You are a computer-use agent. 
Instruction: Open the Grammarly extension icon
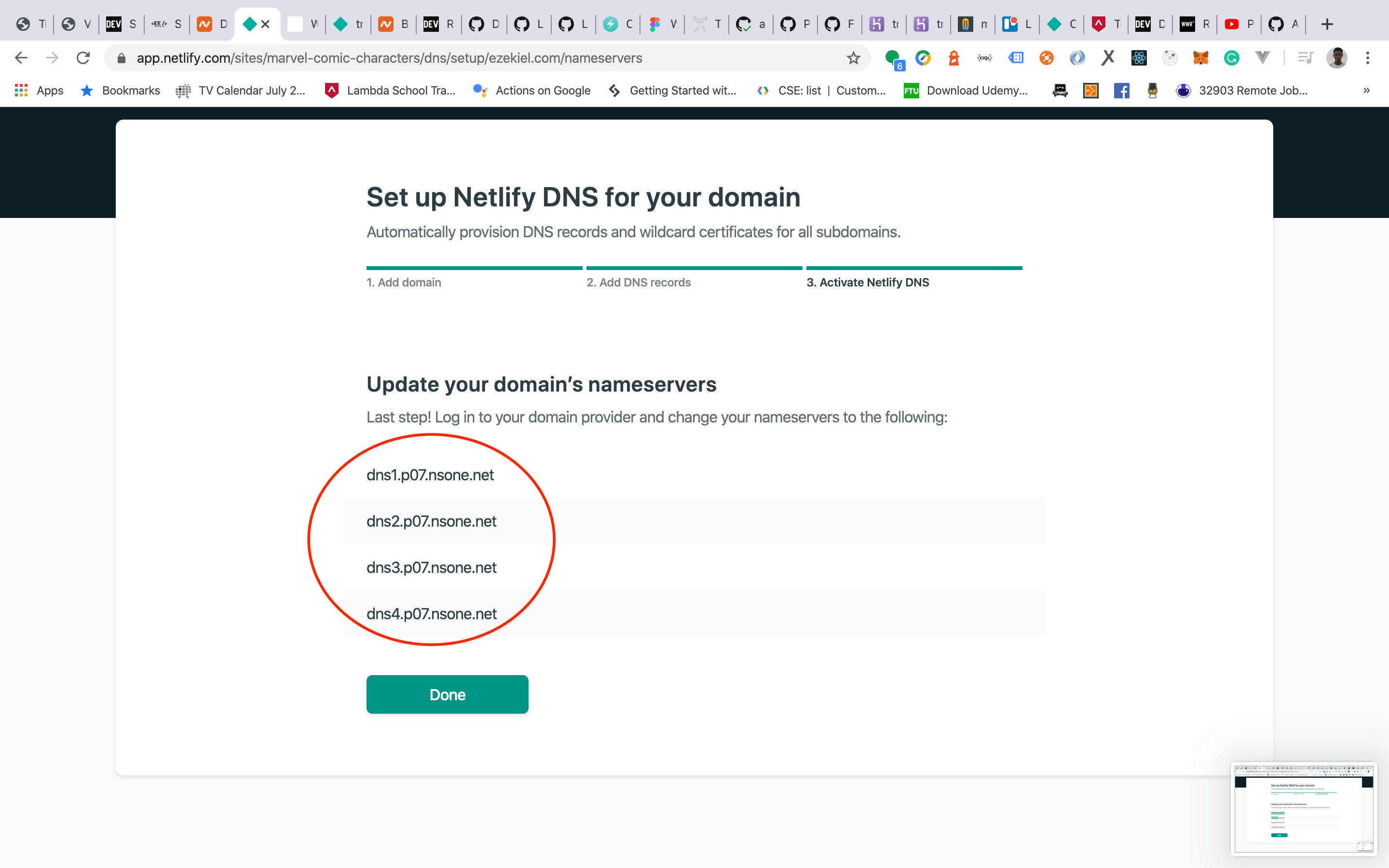[1232, 58]
